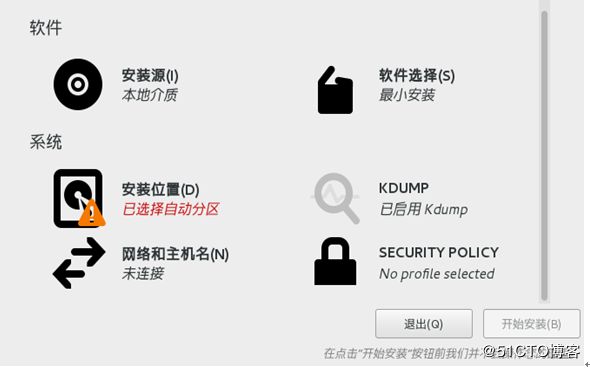Click the software selection package icon

click(335, 90)
